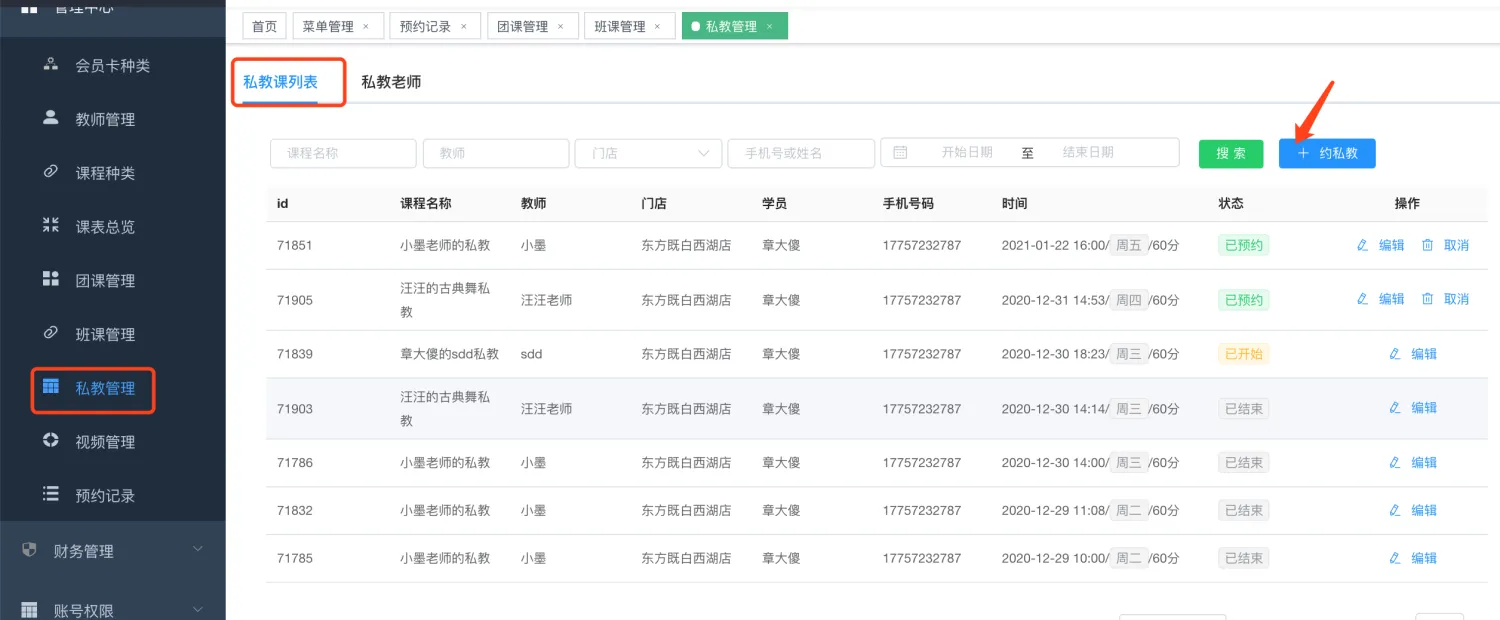
Task: Open the 门店 dropdown filter
Action: (x=648, y=153)
